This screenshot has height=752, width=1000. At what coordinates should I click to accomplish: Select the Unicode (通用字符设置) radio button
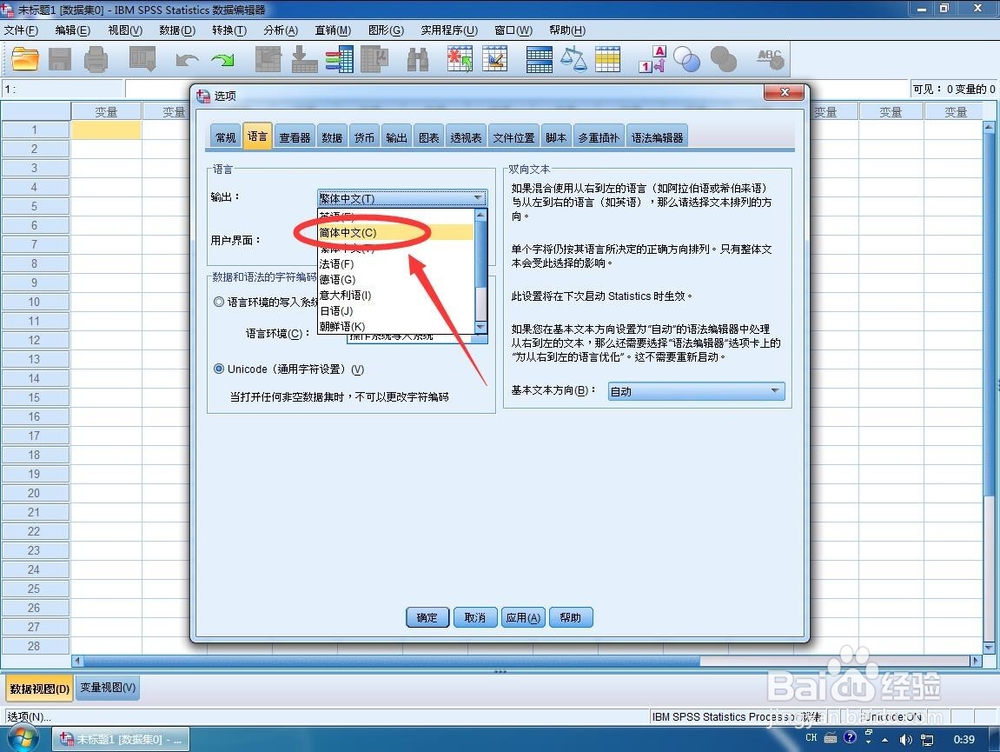219,369
